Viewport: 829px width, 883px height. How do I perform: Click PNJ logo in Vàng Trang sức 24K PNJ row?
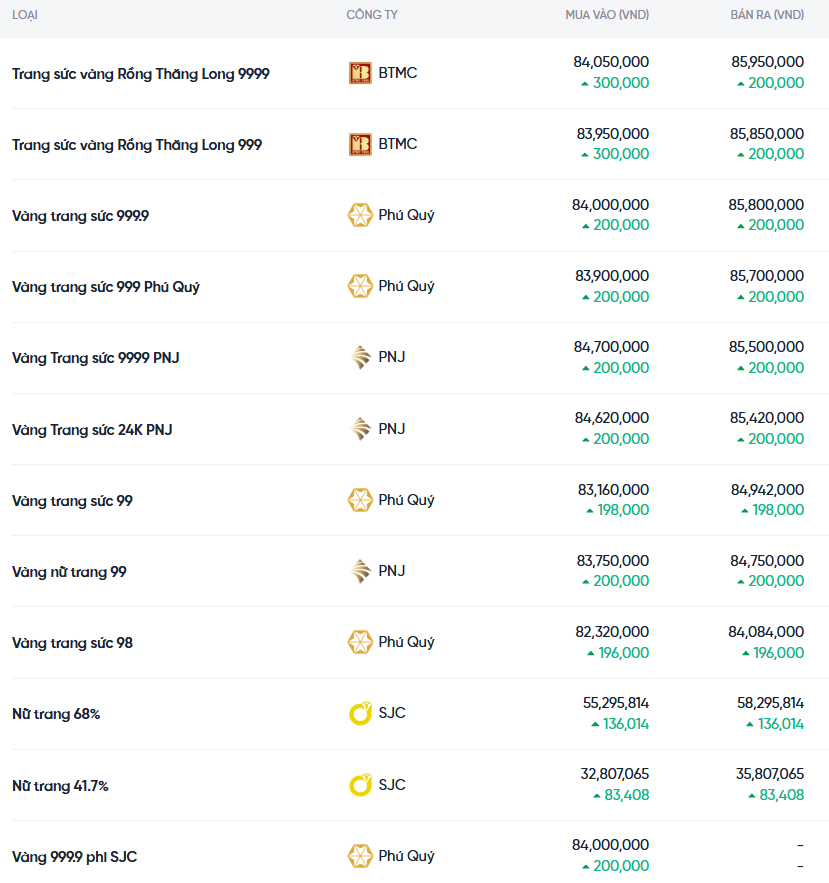coord(360,429)
